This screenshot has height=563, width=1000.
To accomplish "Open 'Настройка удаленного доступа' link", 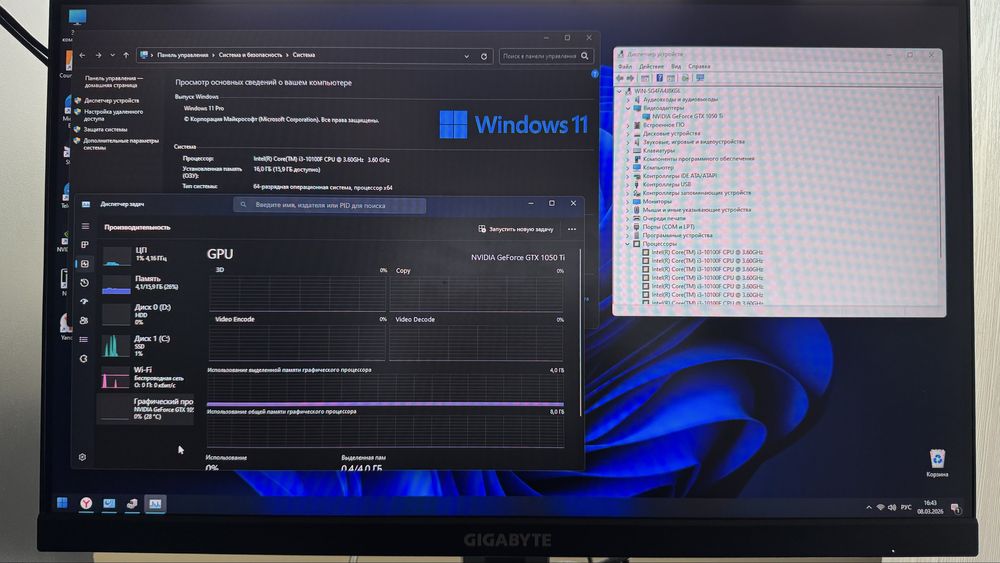I will 114,115.
